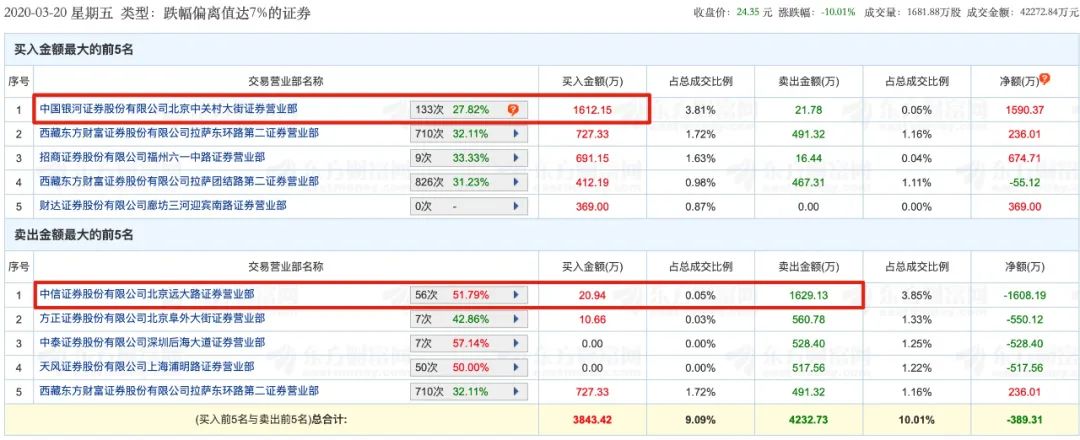Open 中国银河证券北京中关村大街证券营业部 link
This screenshot has width=1080, height=440.
[x=169, y=109]
